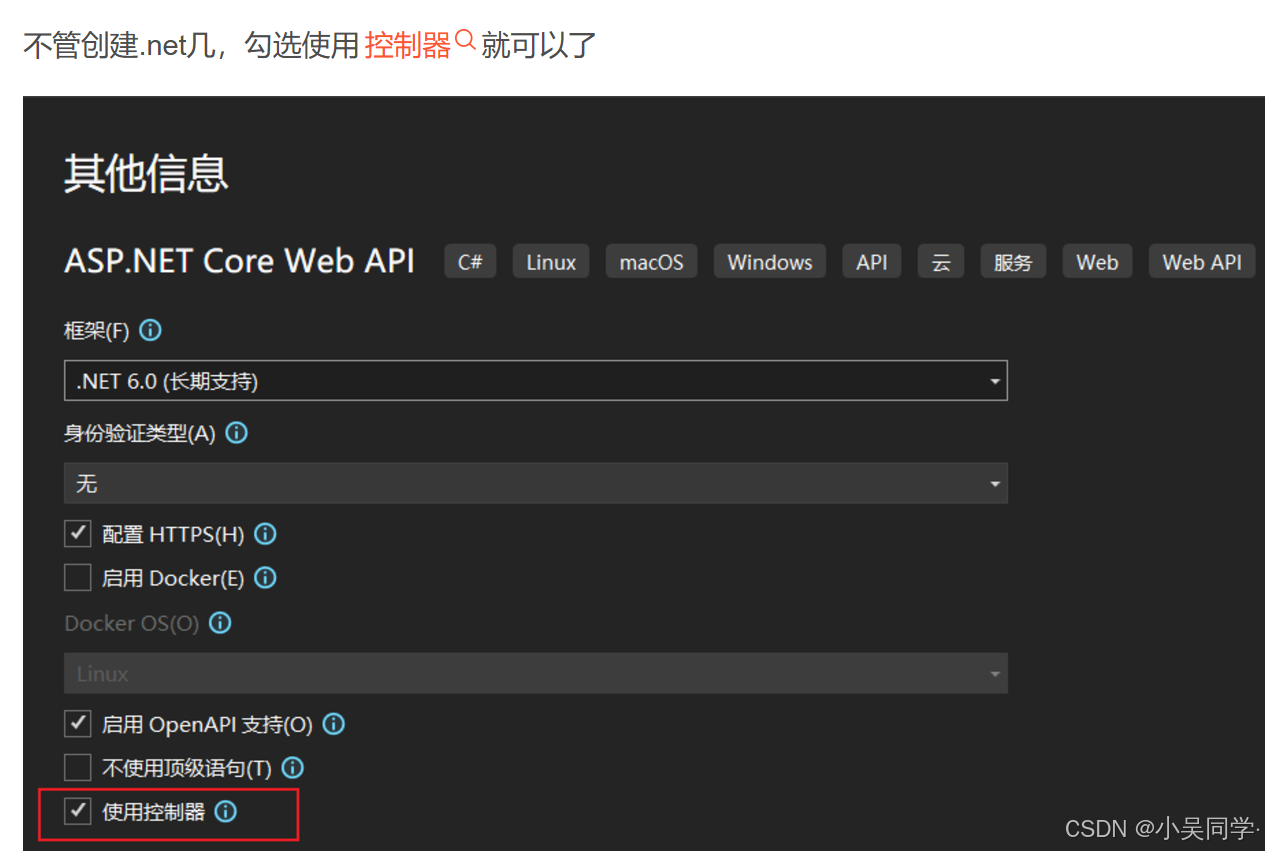The width and height of the screenshot is (1265, 851).
Task: Toggle the 使用控制器 checkbox
Action: pyautogui.click(x=78, y=811)
